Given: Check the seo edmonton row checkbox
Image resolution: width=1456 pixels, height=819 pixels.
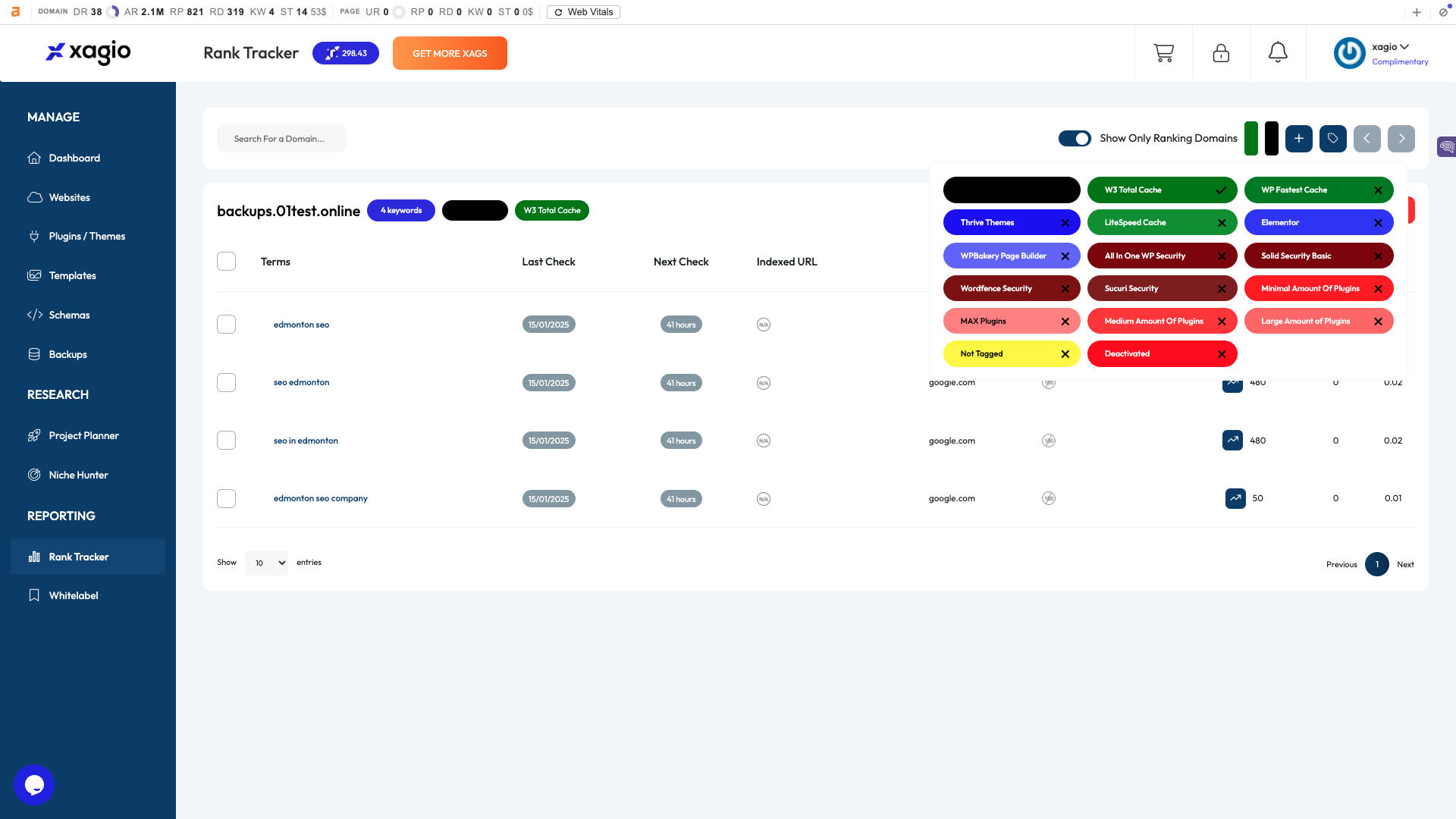Looking at the screenshot, I should tap(226, 382).
